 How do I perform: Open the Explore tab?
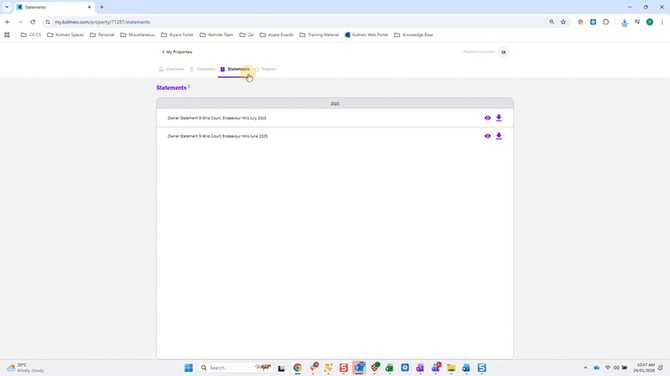click(266, 69)
